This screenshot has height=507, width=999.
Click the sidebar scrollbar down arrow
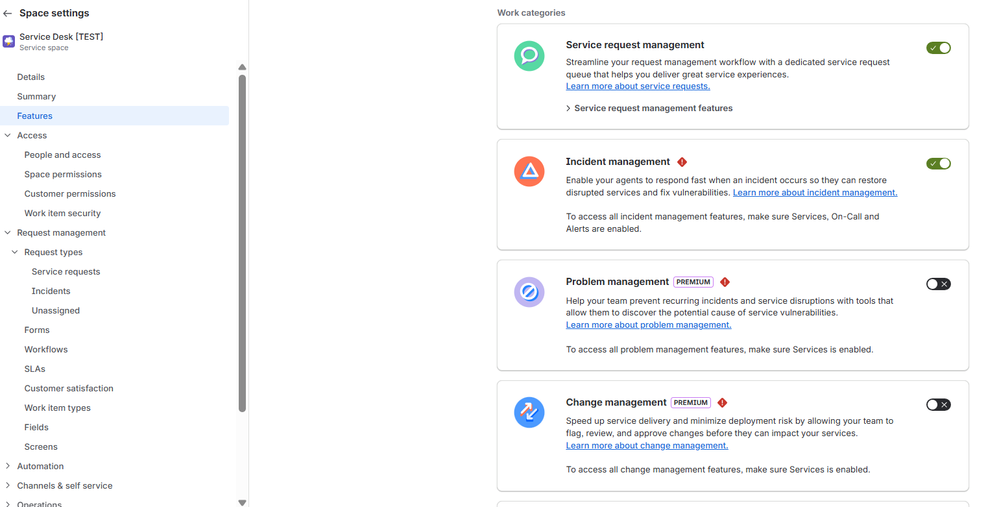[242, 503]
